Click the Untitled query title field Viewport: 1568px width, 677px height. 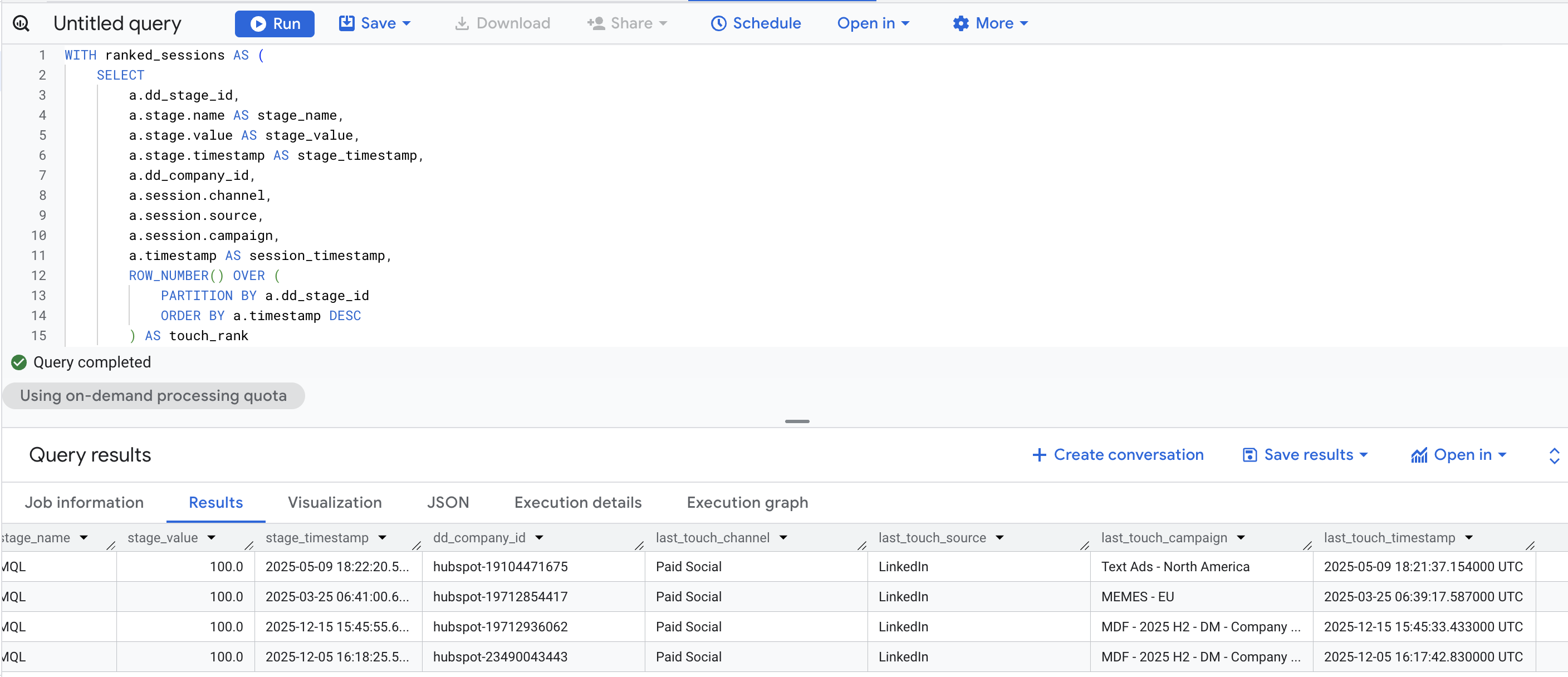(x=117, y=23)
